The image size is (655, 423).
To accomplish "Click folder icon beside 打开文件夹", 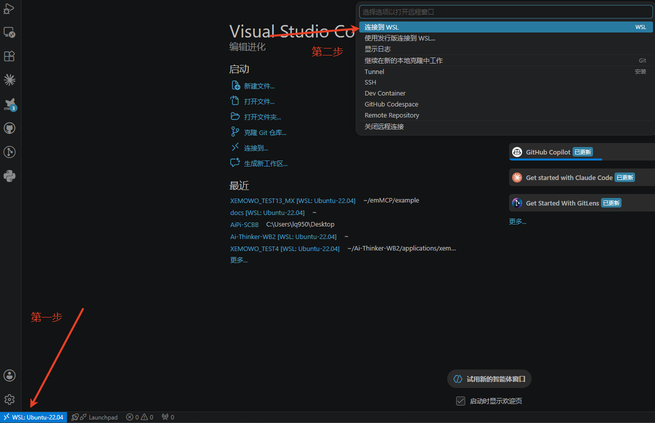I will point(235,116).
